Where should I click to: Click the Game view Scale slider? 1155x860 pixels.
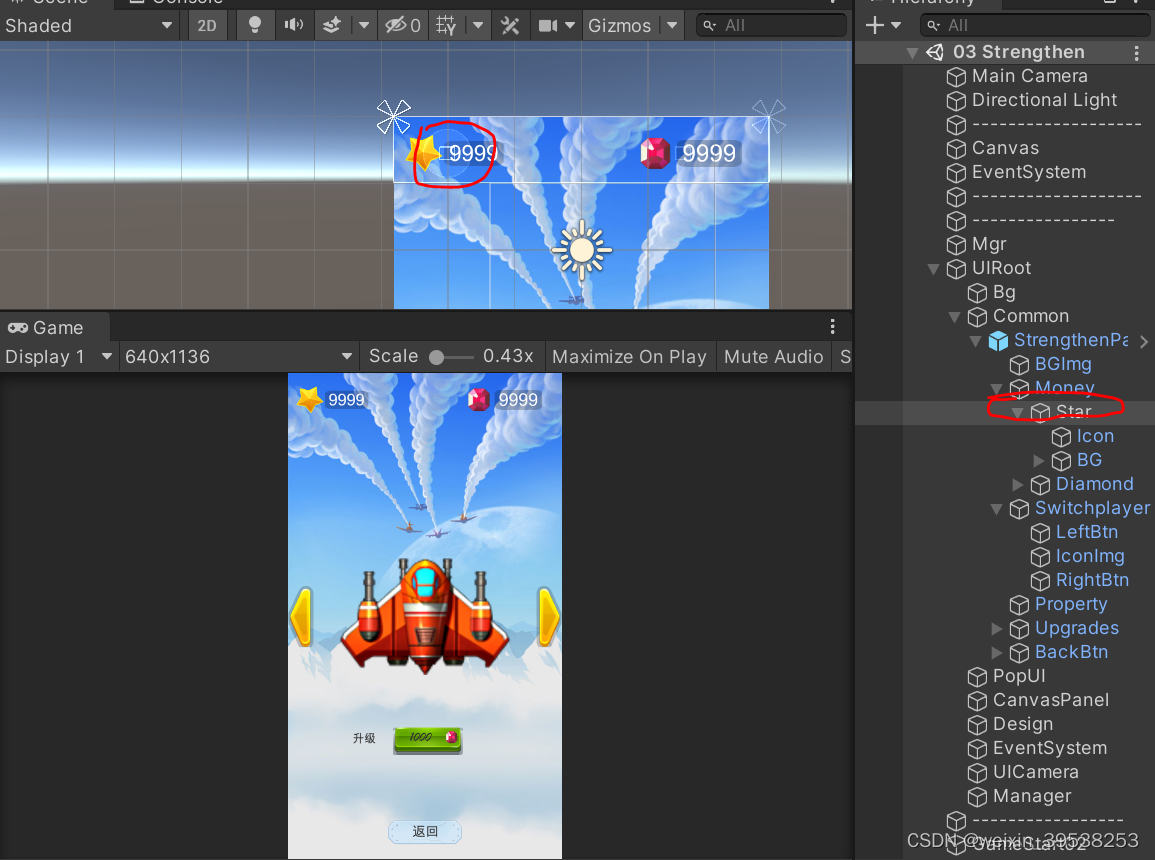pyautogui.click(x=452, y=358)
